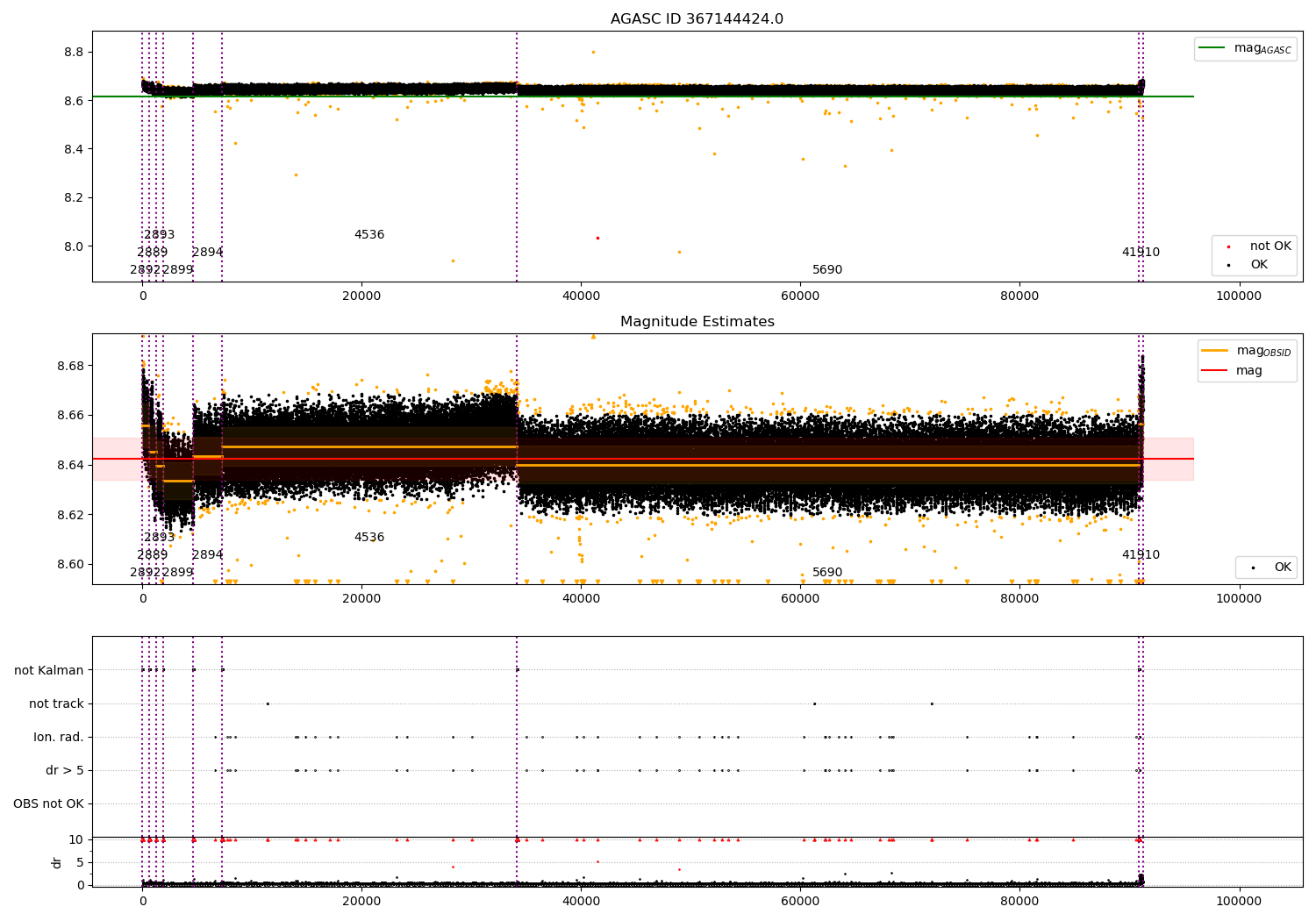Click the 5 tick on the dr axis
Viewport: 1316px width, 921px height.
(x=80, y=862)
